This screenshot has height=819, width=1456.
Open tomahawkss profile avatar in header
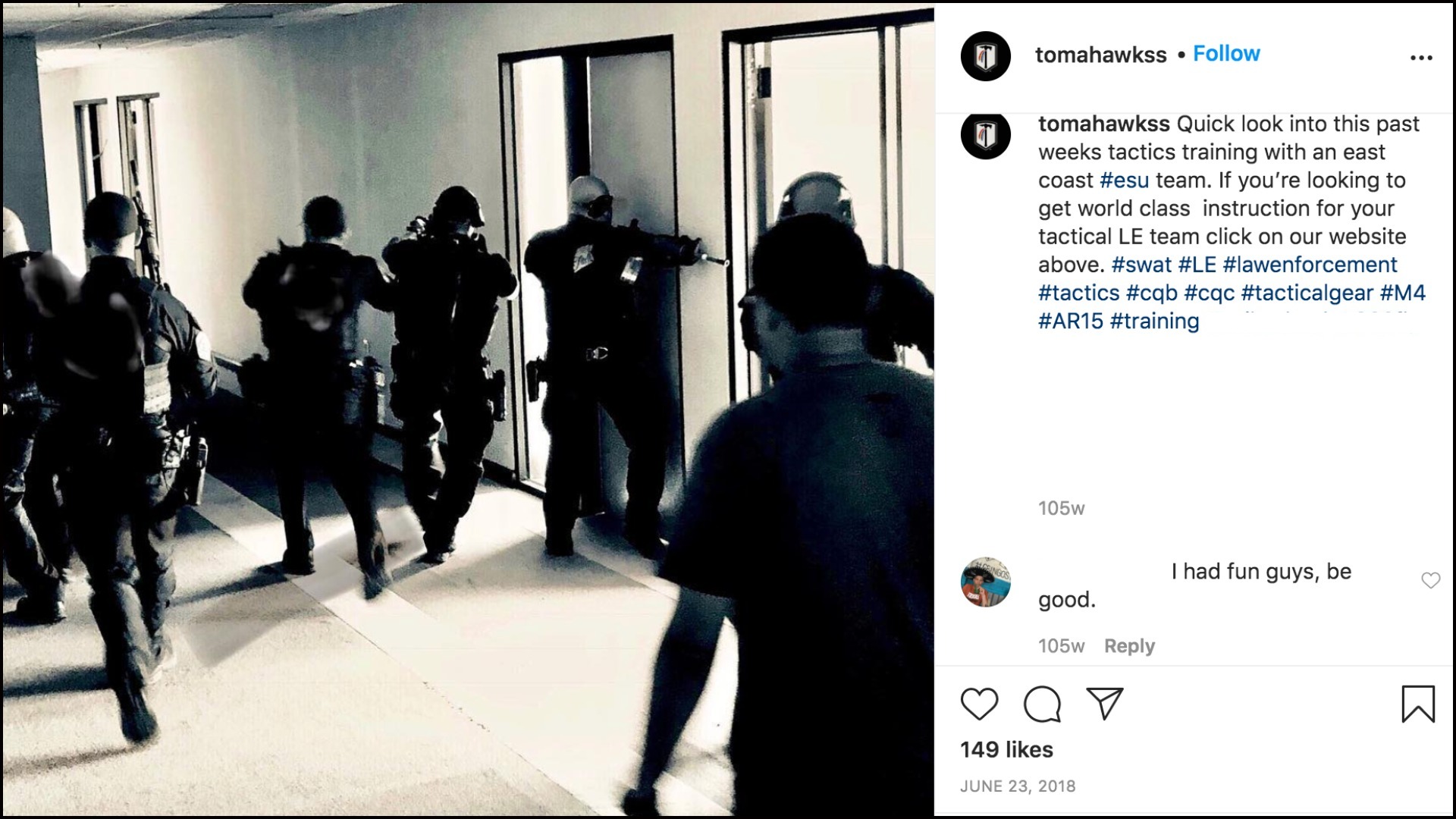click(x=985, y=56)
